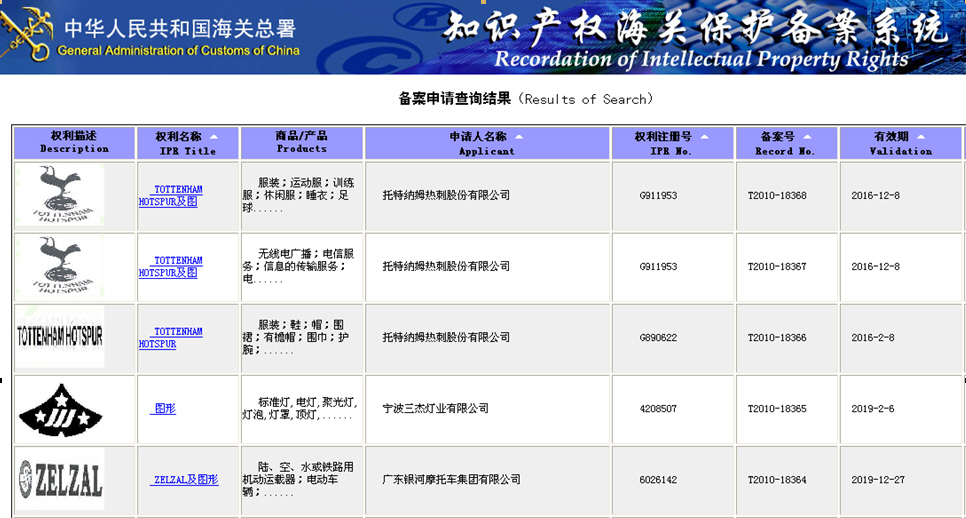966x518 pixels.
Task: Click cockerel logo thumbnail for record T2010-18368
Action: coord(60,194)
